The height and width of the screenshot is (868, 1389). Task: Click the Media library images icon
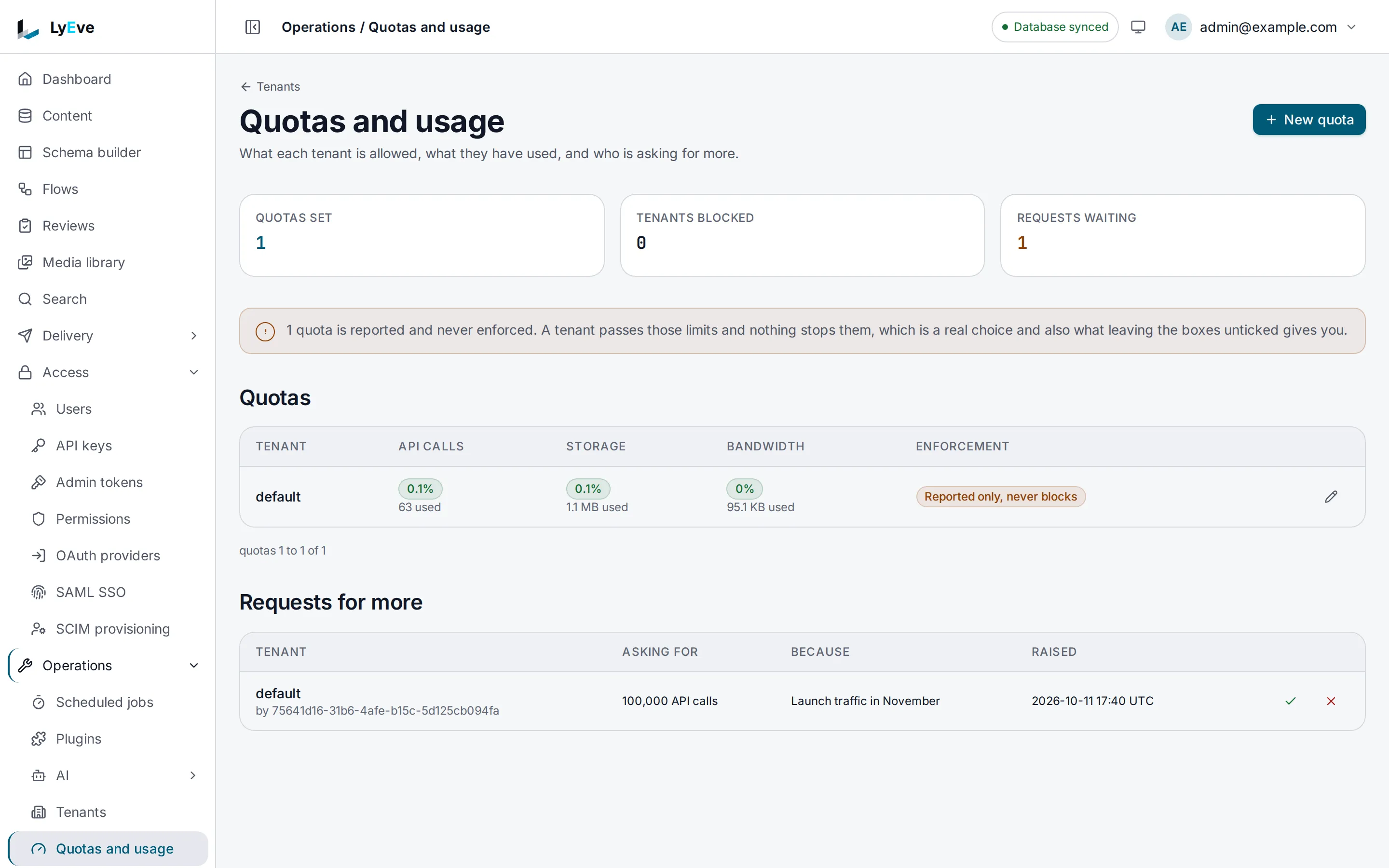tap(25, 262)
